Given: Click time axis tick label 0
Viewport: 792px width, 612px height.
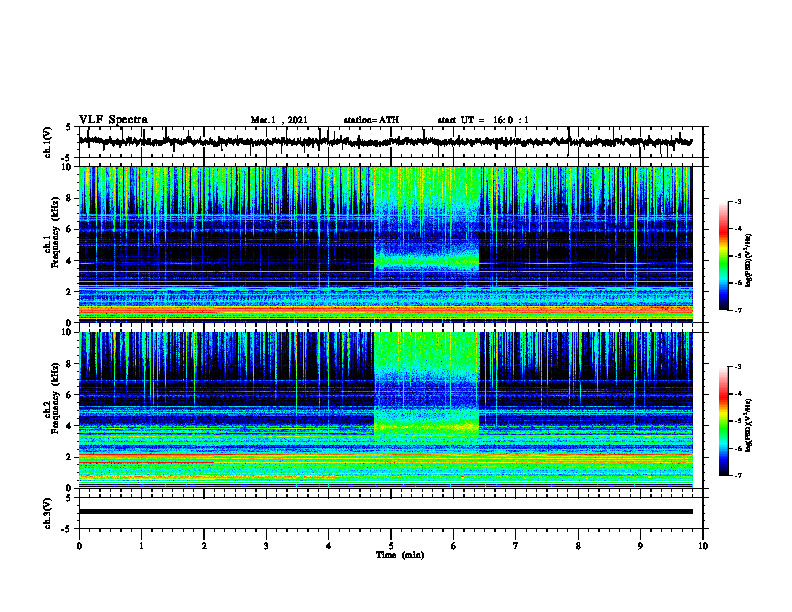Looking at the screenshot, I should click(79, 546).
